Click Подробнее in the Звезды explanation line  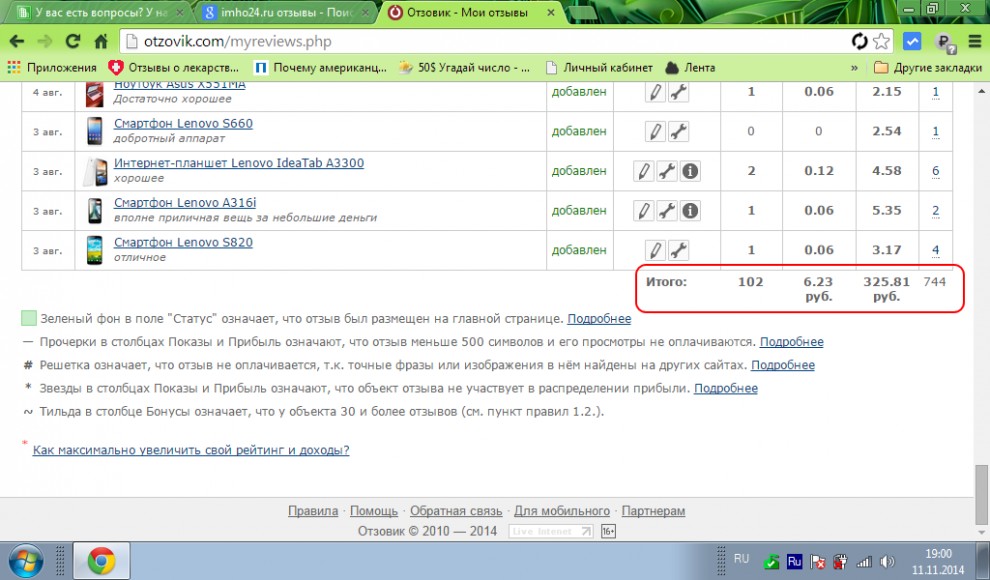click(726, 389)
